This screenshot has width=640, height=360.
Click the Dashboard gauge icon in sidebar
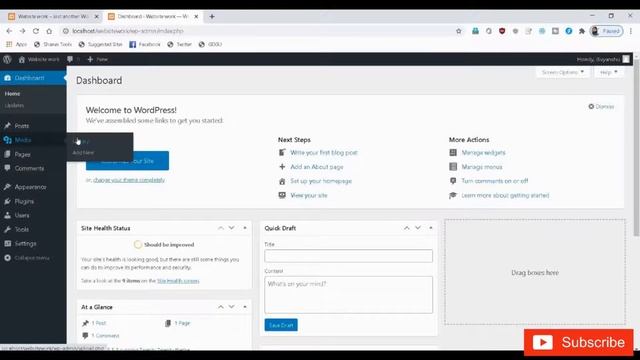pos(7,78)
